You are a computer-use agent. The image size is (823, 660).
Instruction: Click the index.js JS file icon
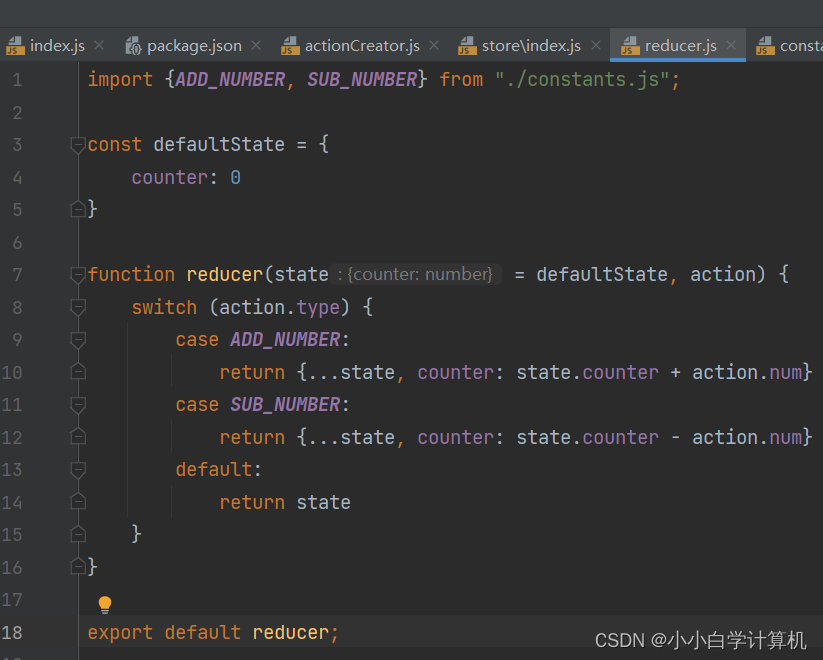(x=15, y=46)
